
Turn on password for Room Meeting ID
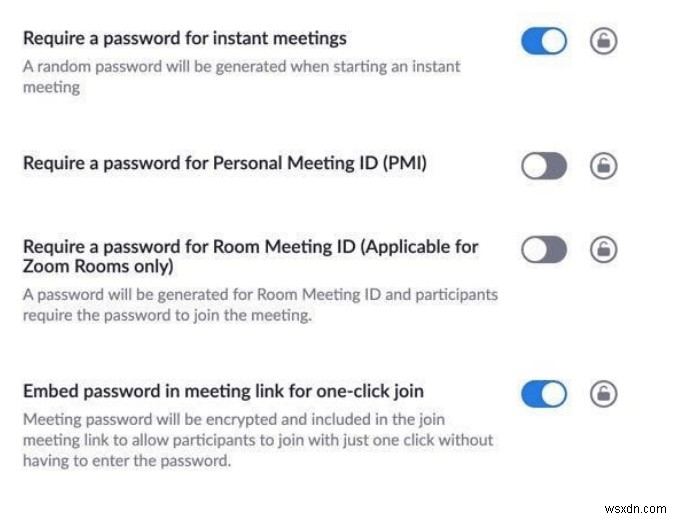(544, 249)
